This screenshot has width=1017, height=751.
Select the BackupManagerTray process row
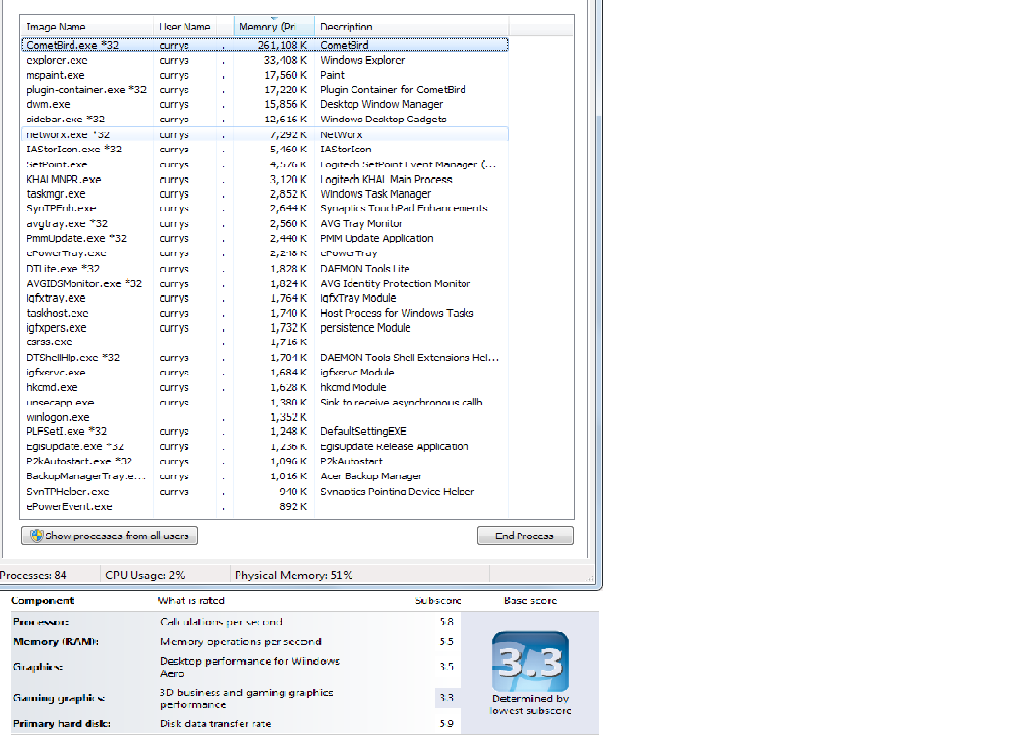[265, 476]
